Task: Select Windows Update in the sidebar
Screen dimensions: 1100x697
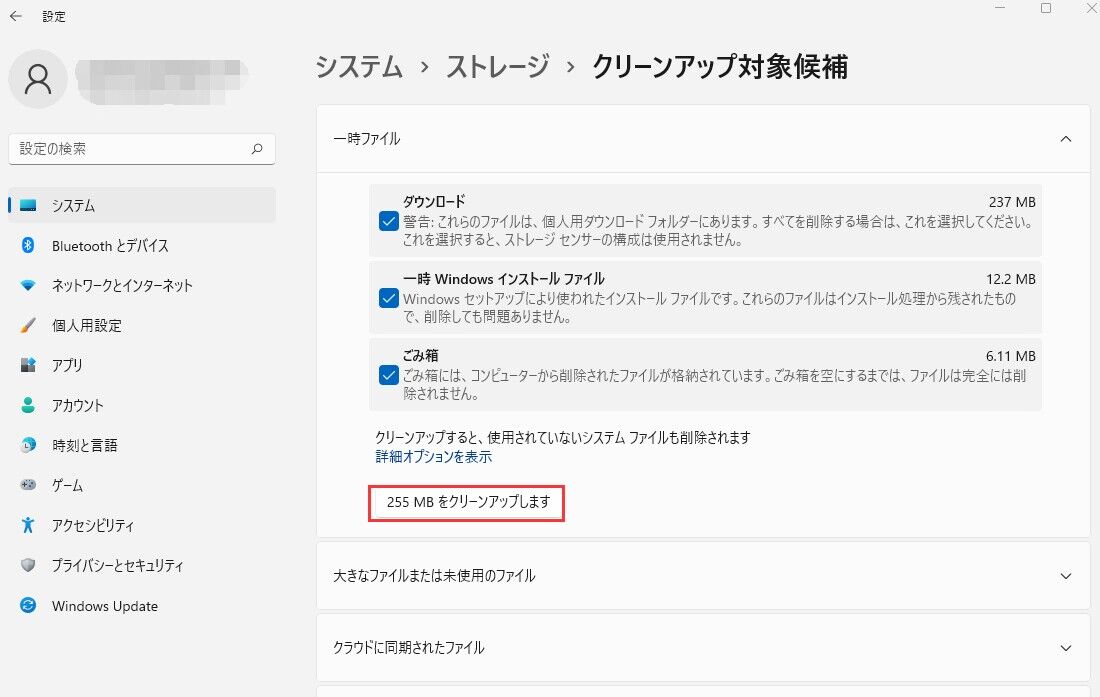Action: (x=105, y=606)
